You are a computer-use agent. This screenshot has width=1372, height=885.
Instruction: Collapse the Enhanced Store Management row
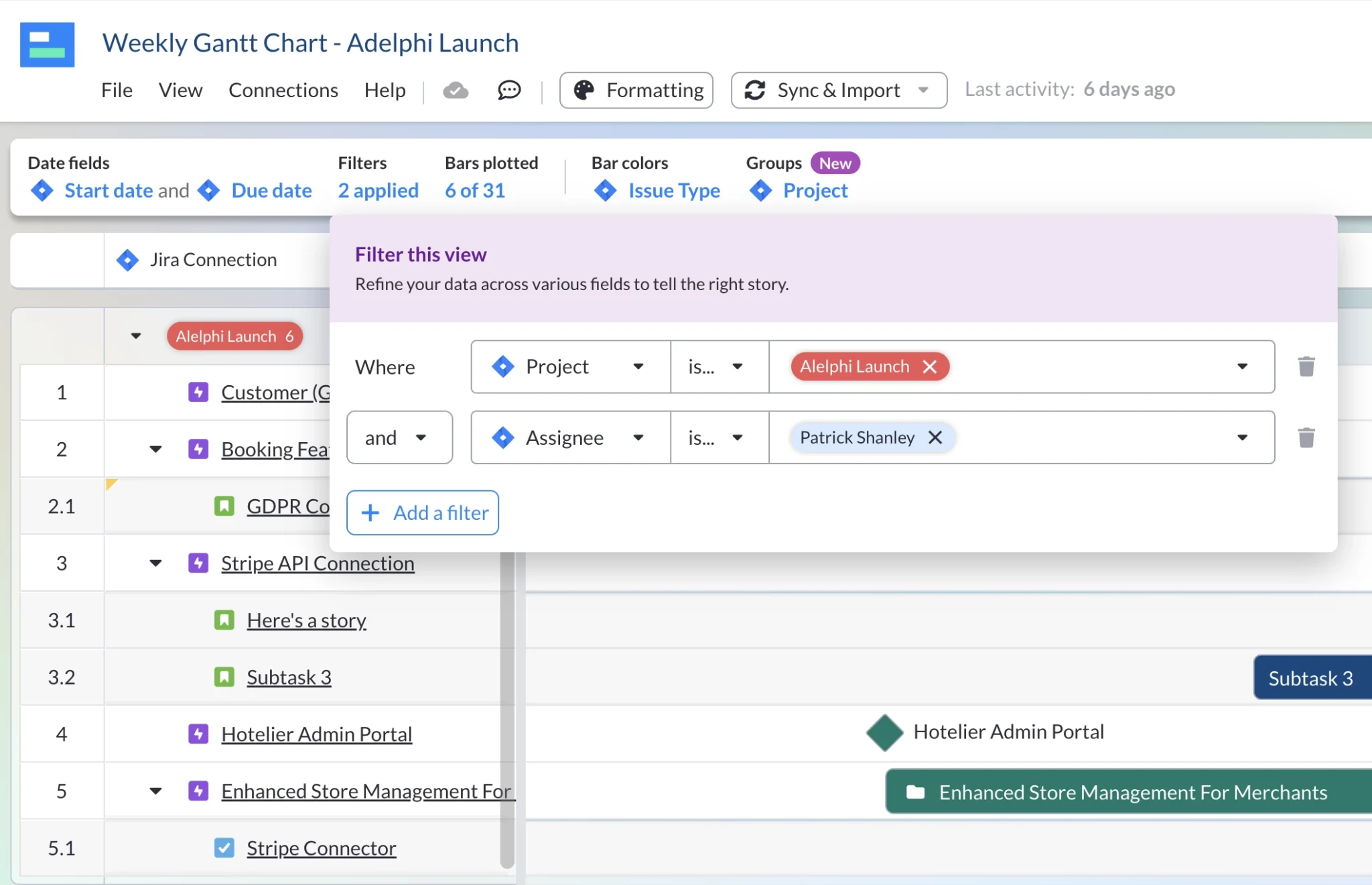155,791
